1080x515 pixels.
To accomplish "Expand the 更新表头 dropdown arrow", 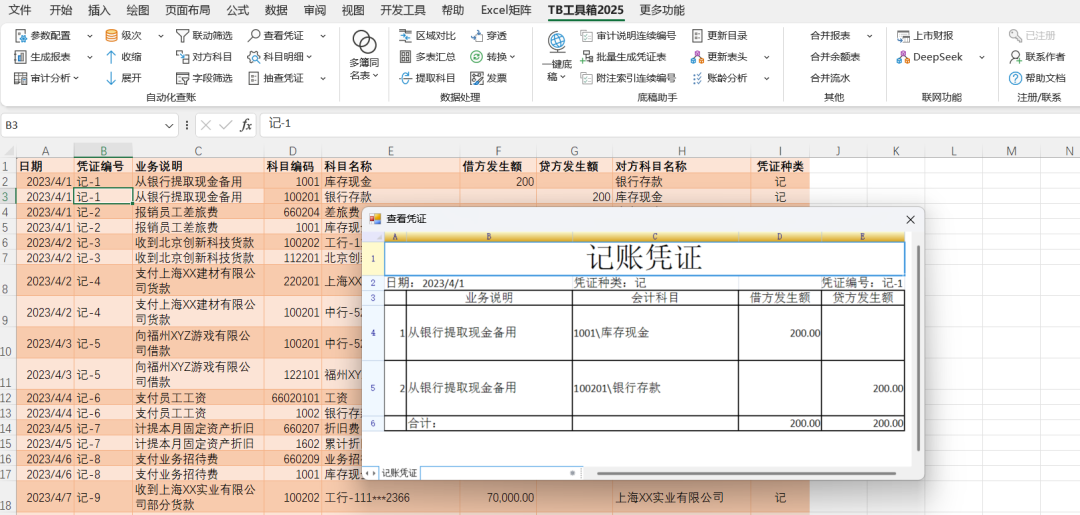I will click(766, 57).
